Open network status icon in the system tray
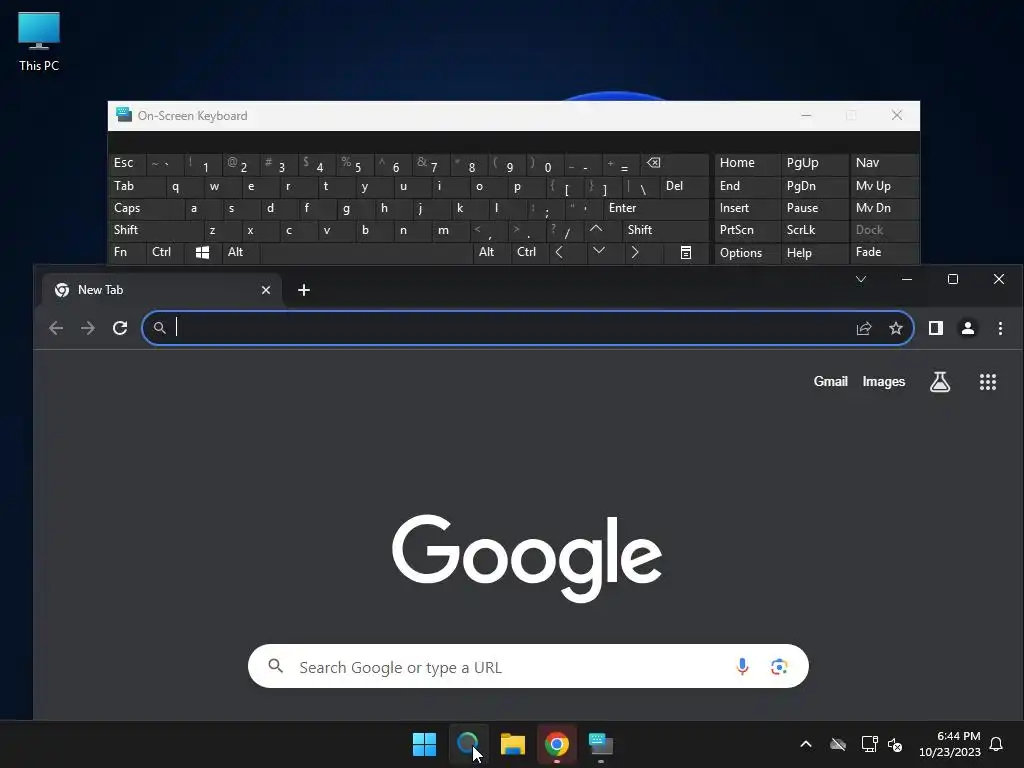Image resolution: width=1024 pixels, height=768 pixels. pos(869,744)
